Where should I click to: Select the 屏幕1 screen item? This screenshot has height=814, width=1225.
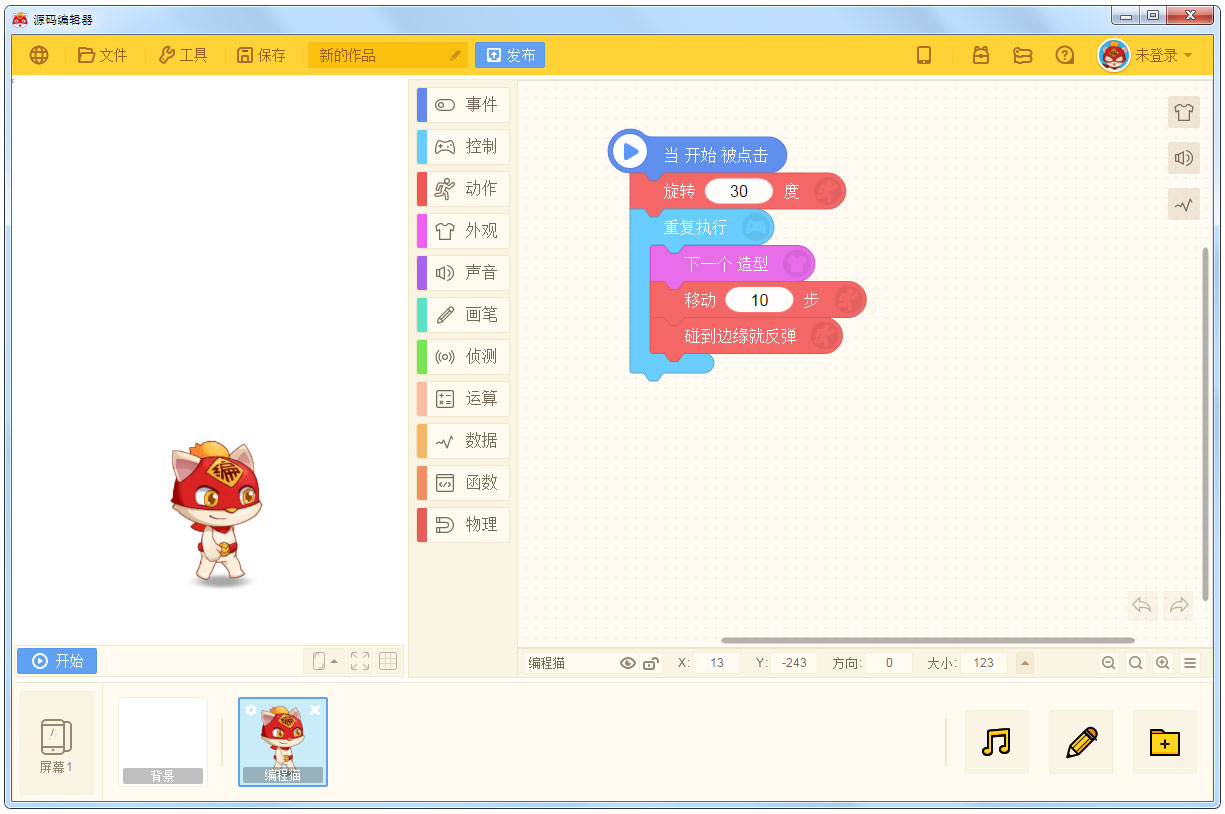tap(57, 743)
